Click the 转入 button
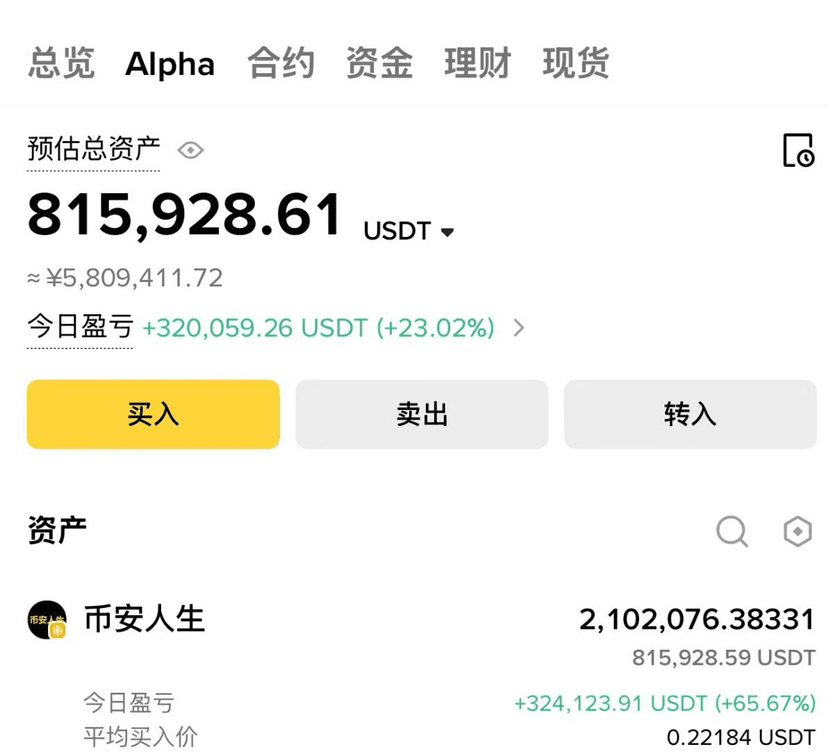 pyautogui.click(x=690, y=414)
